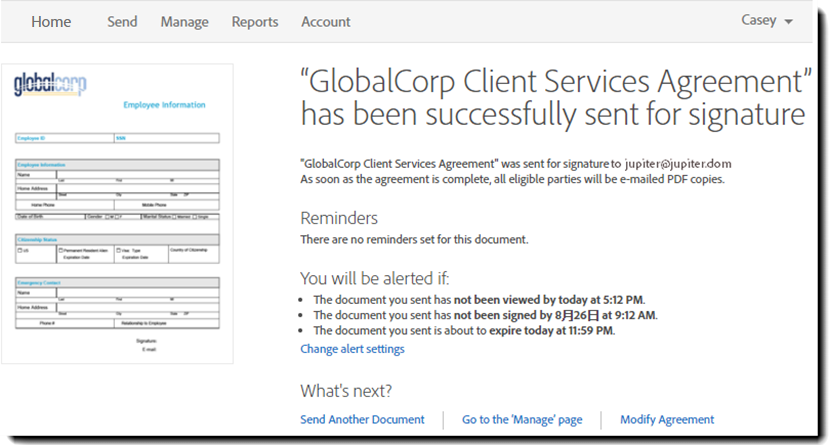Open the Send menu

point(122,22)
